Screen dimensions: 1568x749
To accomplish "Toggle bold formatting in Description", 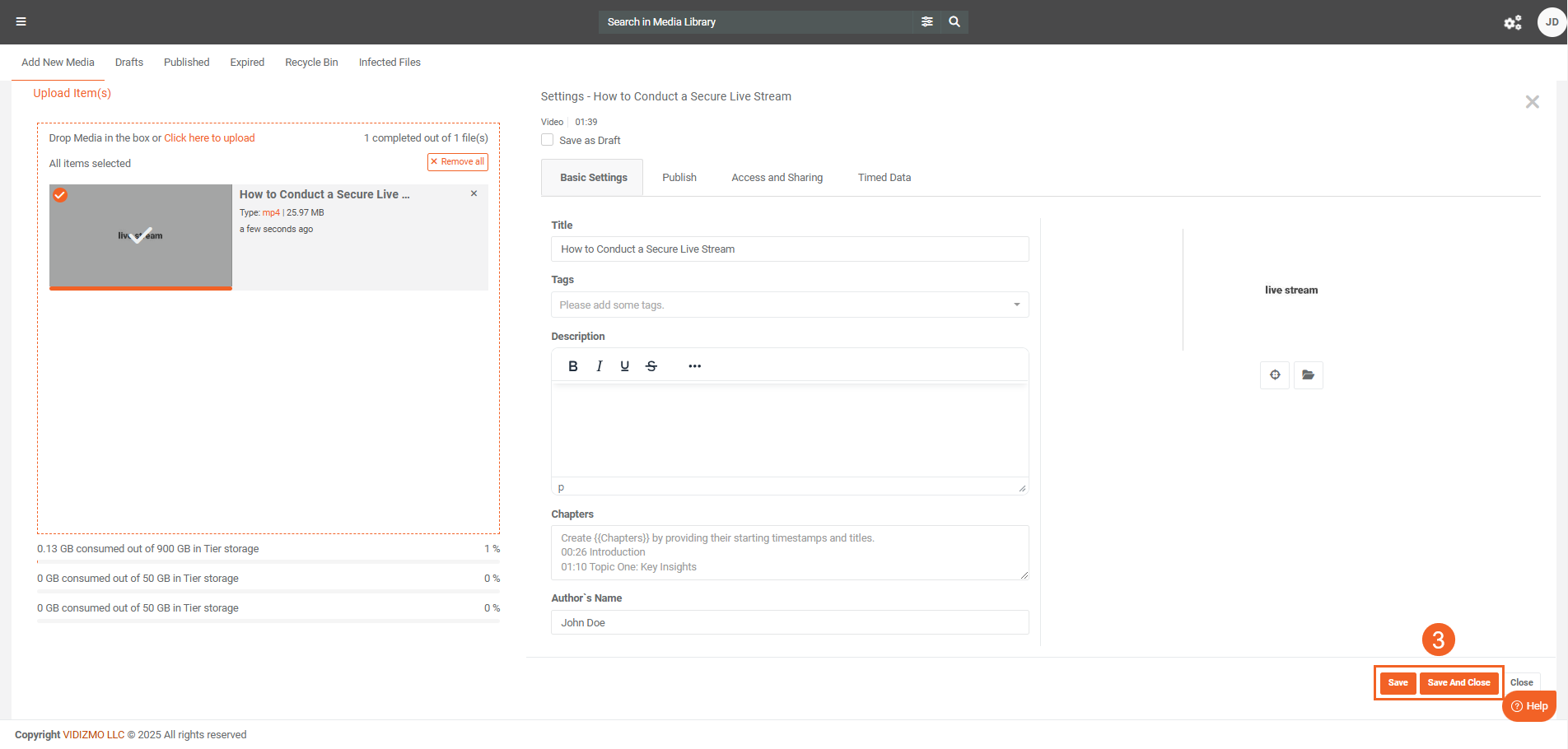I will [x=573, y=366].
